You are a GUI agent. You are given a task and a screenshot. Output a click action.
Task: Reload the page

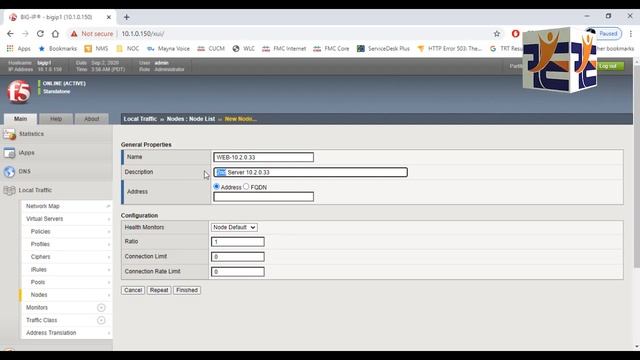click(40, 34)
